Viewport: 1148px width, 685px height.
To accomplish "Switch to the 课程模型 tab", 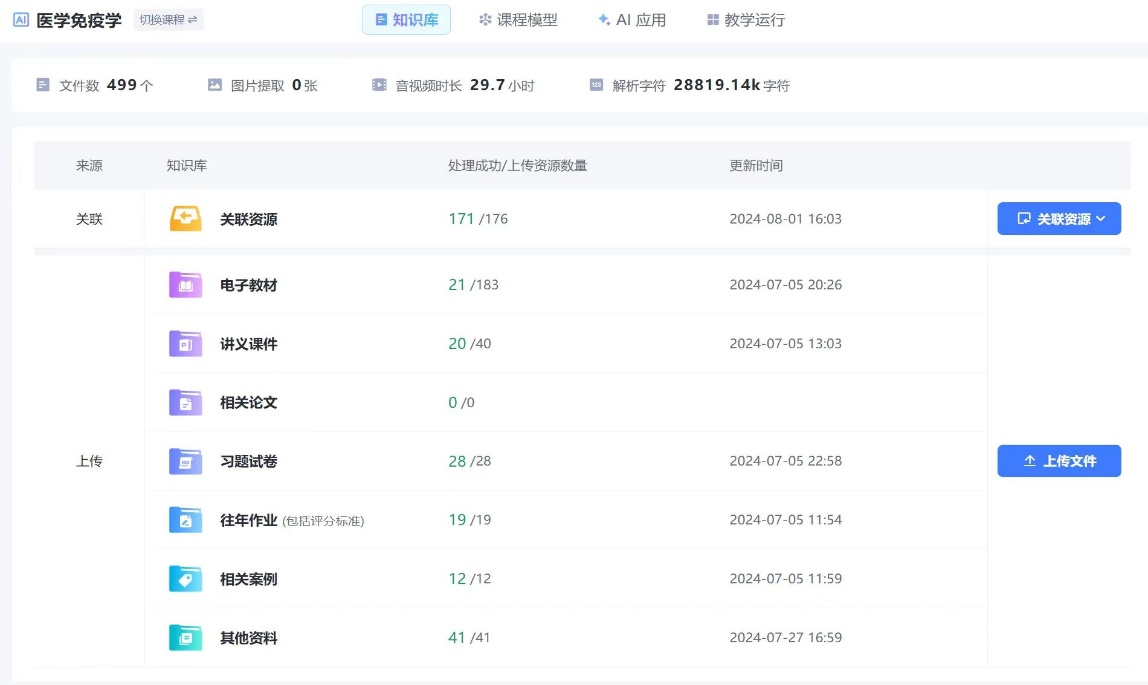I will pos(518,20).
